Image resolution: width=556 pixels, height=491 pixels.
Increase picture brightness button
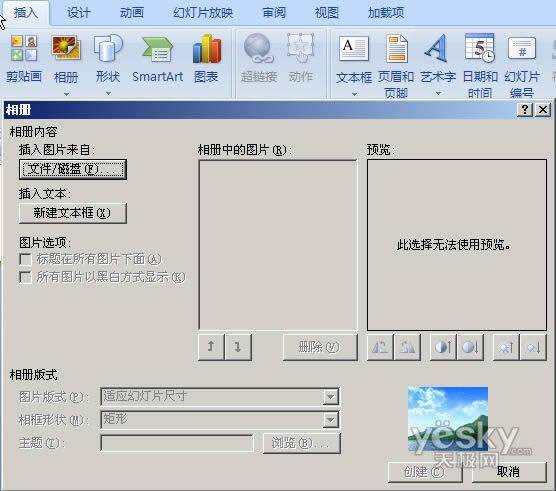pyautogui.click(x=506, y=347)
